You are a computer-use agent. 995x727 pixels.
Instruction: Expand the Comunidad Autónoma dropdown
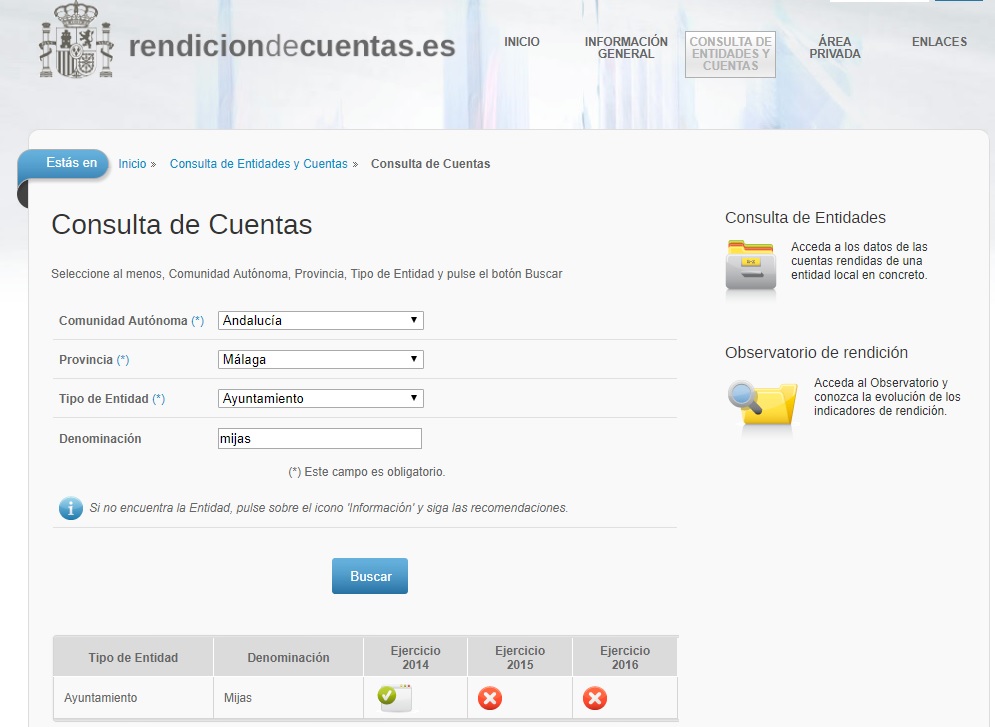pyautogui.click(x=320, y=321)
